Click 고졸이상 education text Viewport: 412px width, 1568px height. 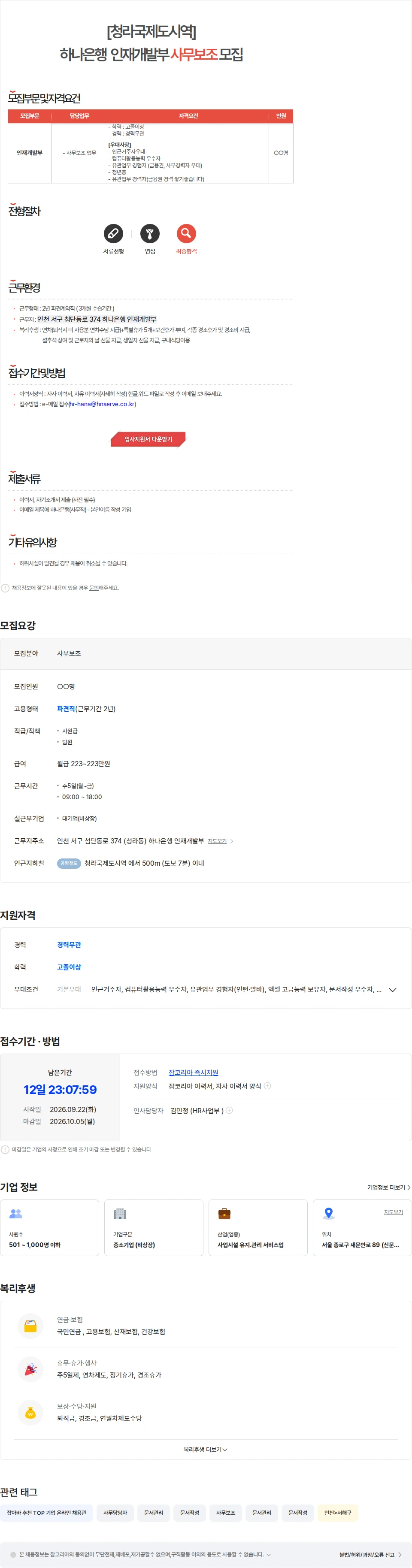tap(69, 967)
